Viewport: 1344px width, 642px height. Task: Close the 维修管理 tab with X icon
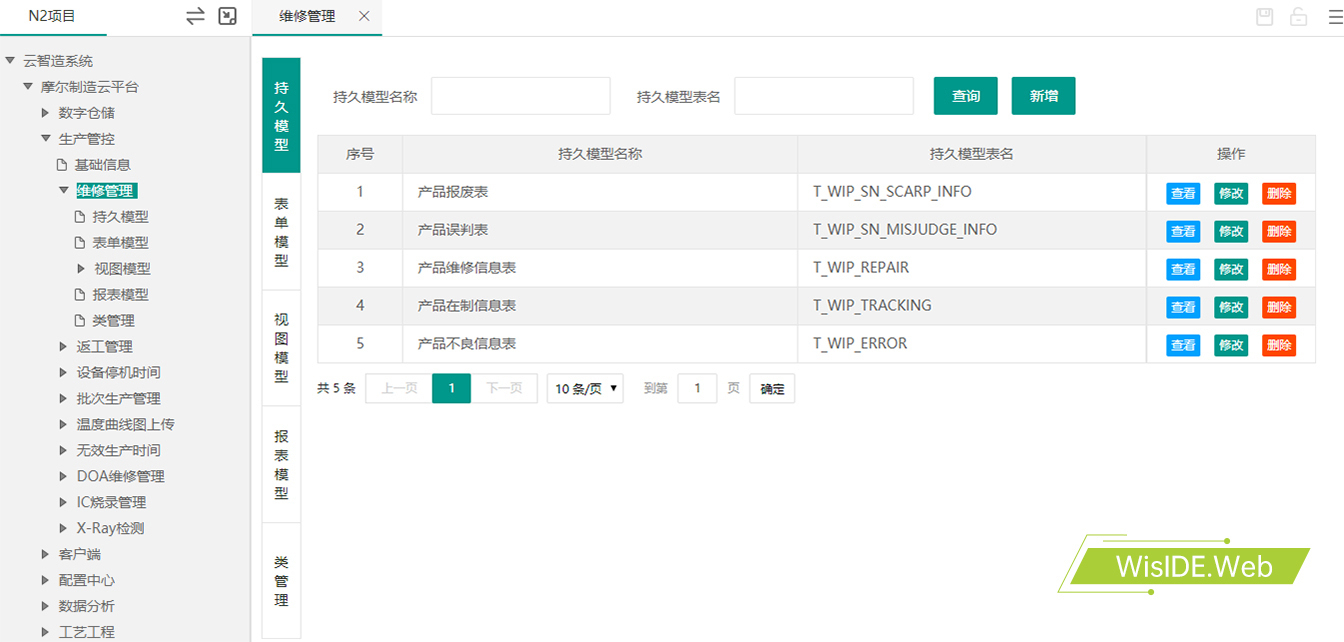point(364,16)
